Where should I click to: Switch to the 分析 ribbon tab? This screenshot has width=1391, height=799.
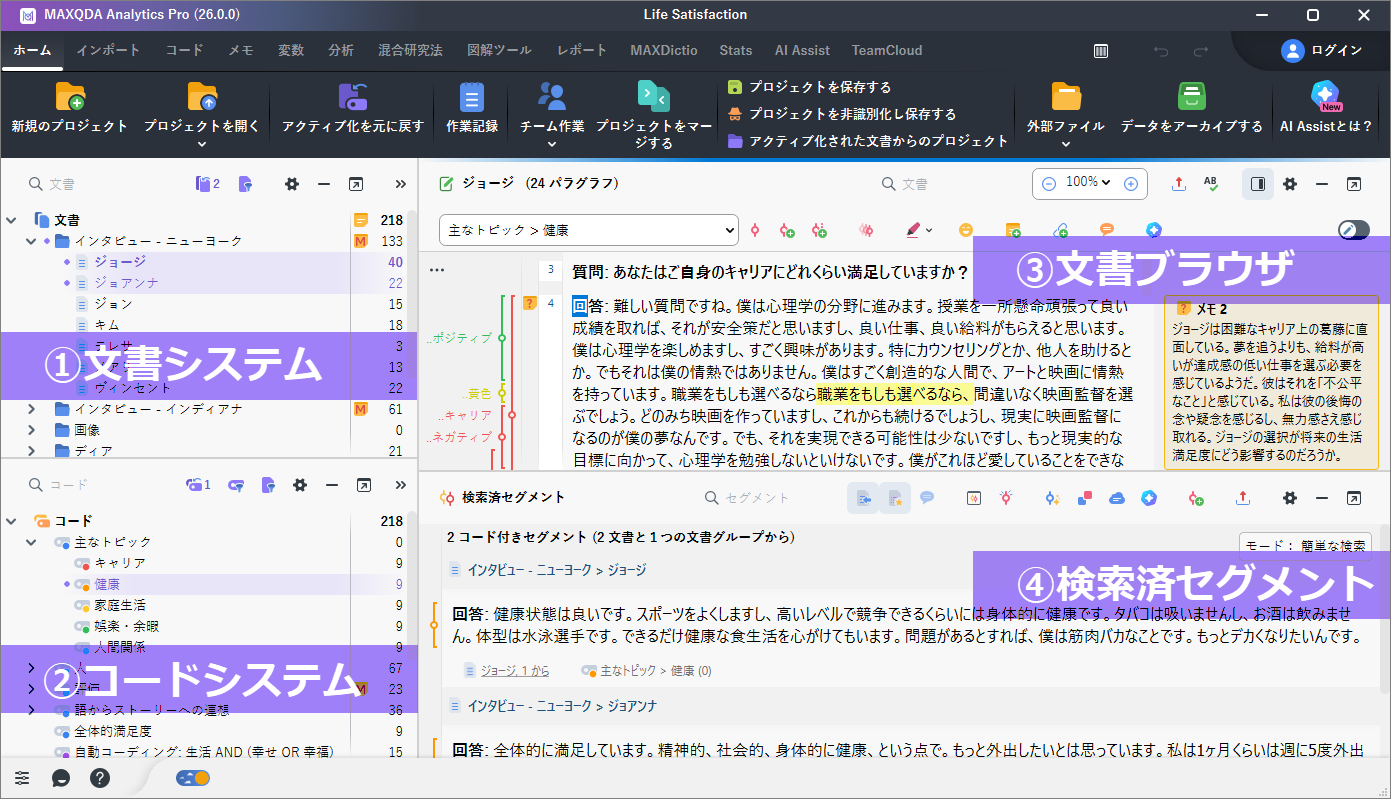pos(341,50)
